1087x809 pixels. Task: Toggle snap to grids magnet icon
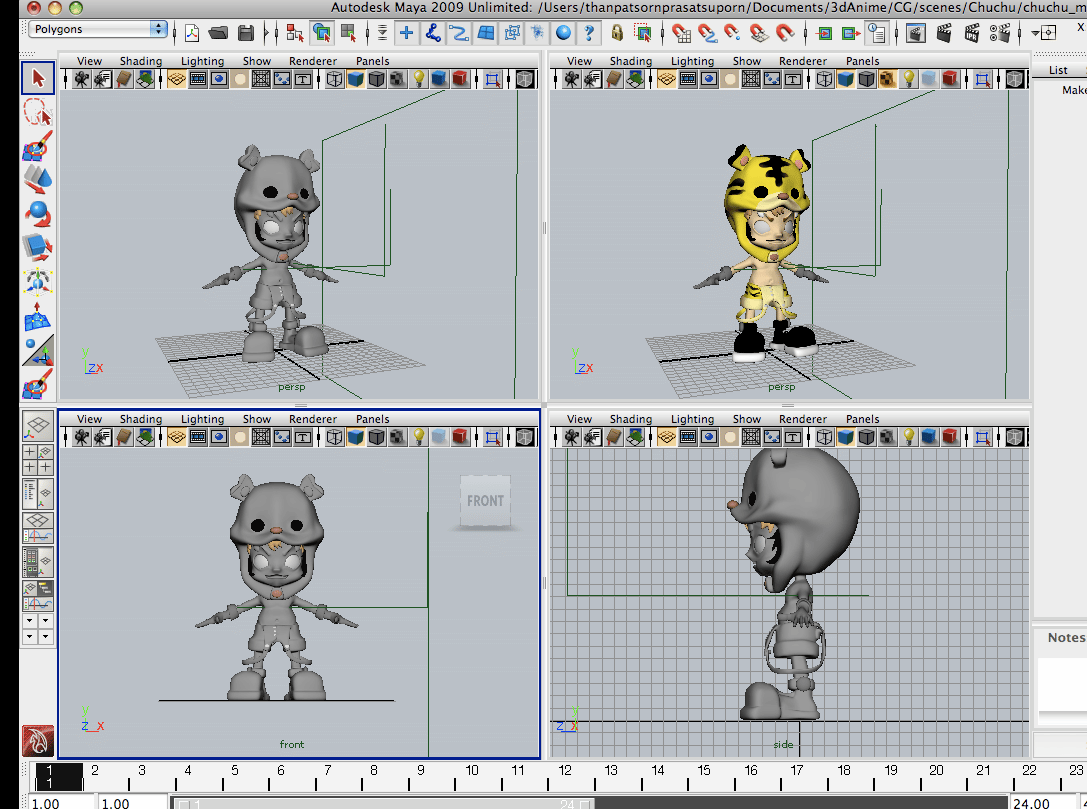pos(681,33)
